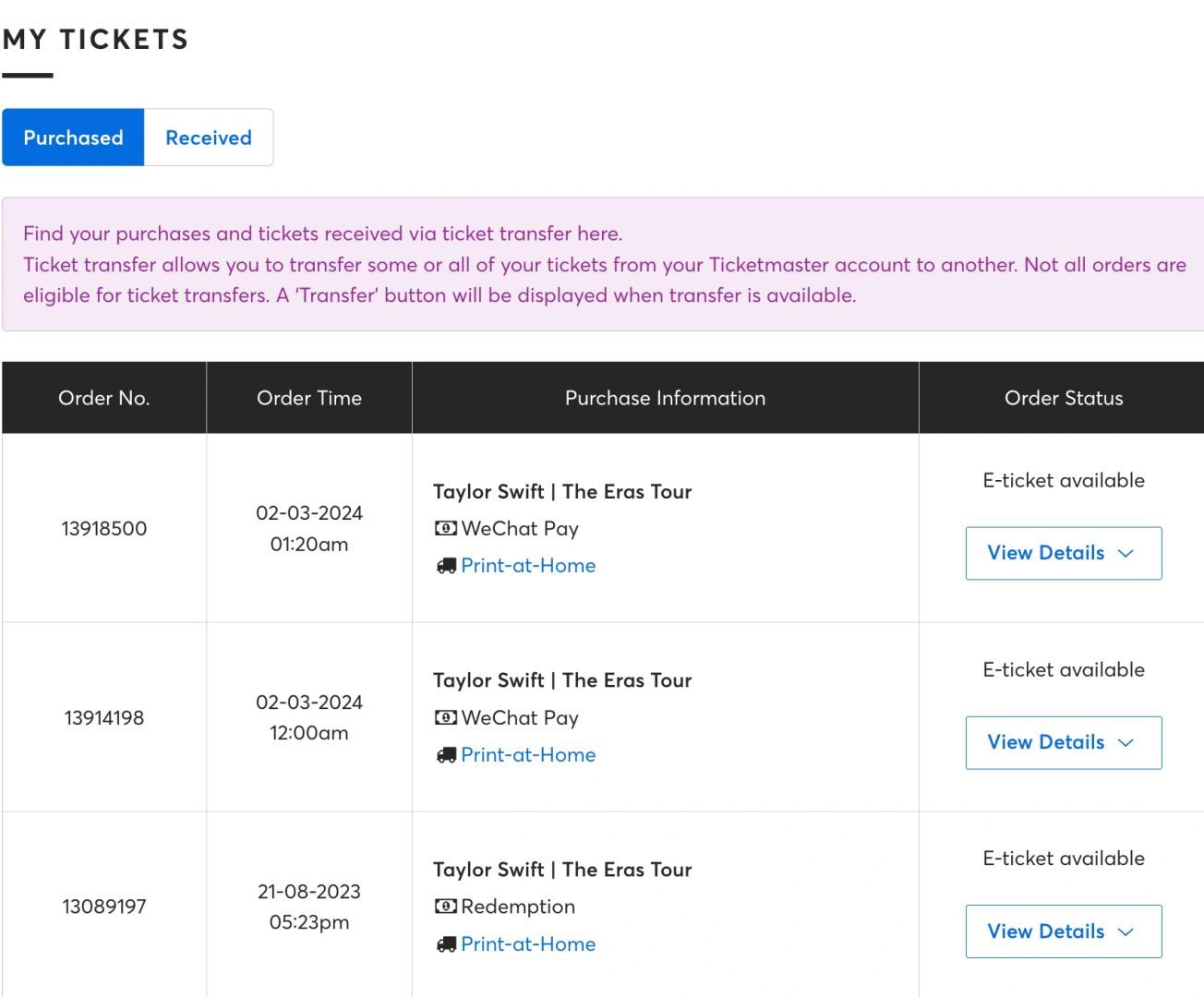Click truck icon in order 13914198 row
The image size is (1204, 997).
pos(446,755)
